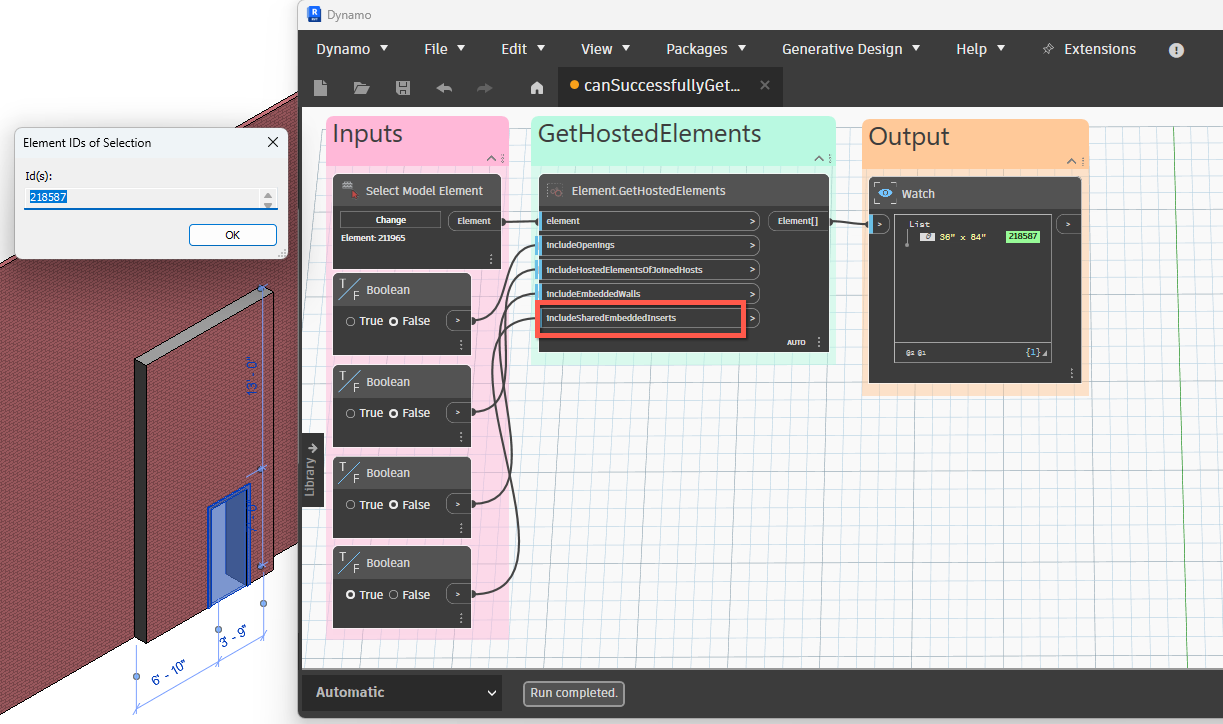
Task: Select False on the first Boolean node
Action: 394,321
